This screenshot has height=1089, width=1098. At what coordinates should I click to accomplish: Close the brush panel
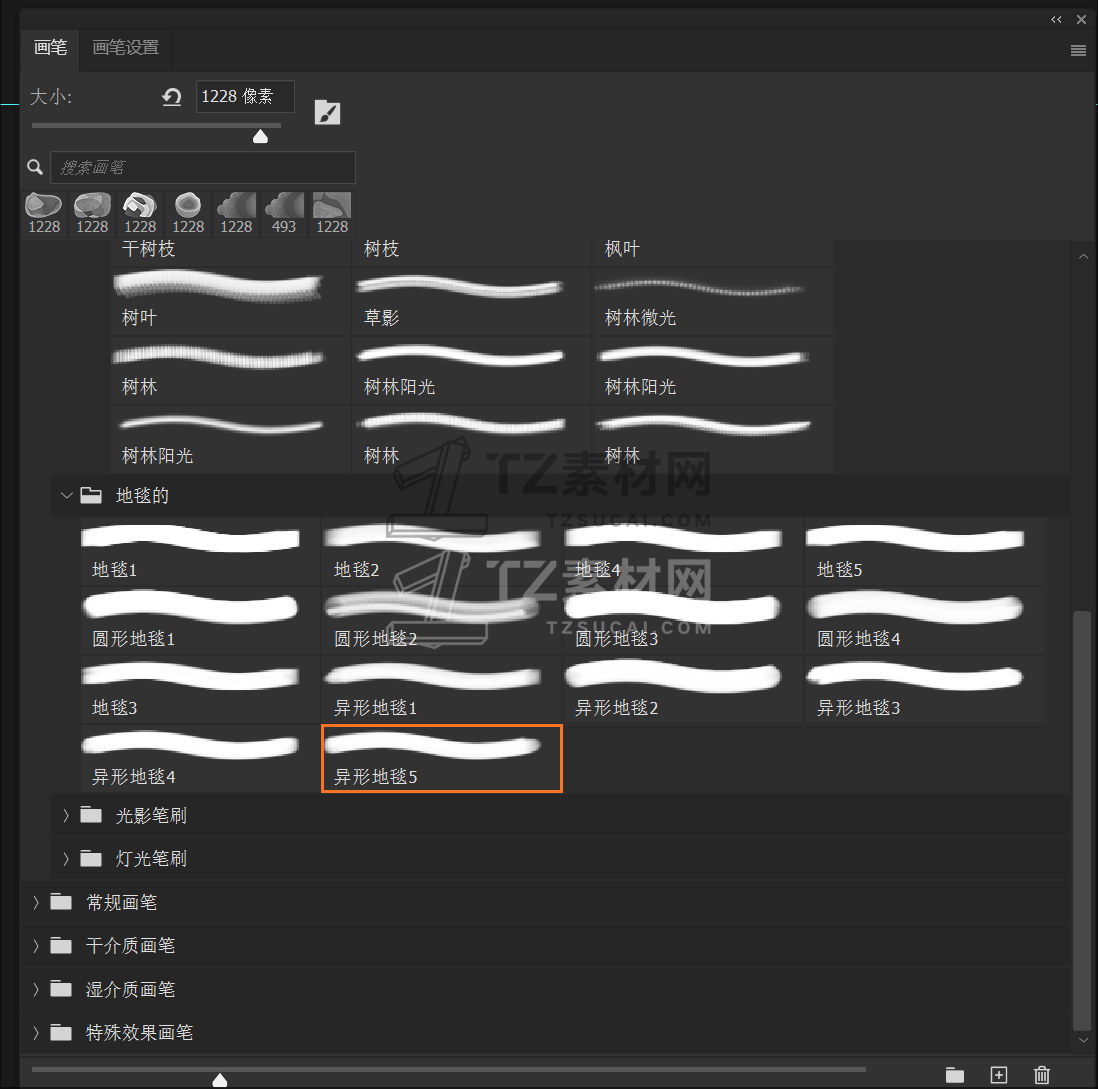(x=1081, y=20)
